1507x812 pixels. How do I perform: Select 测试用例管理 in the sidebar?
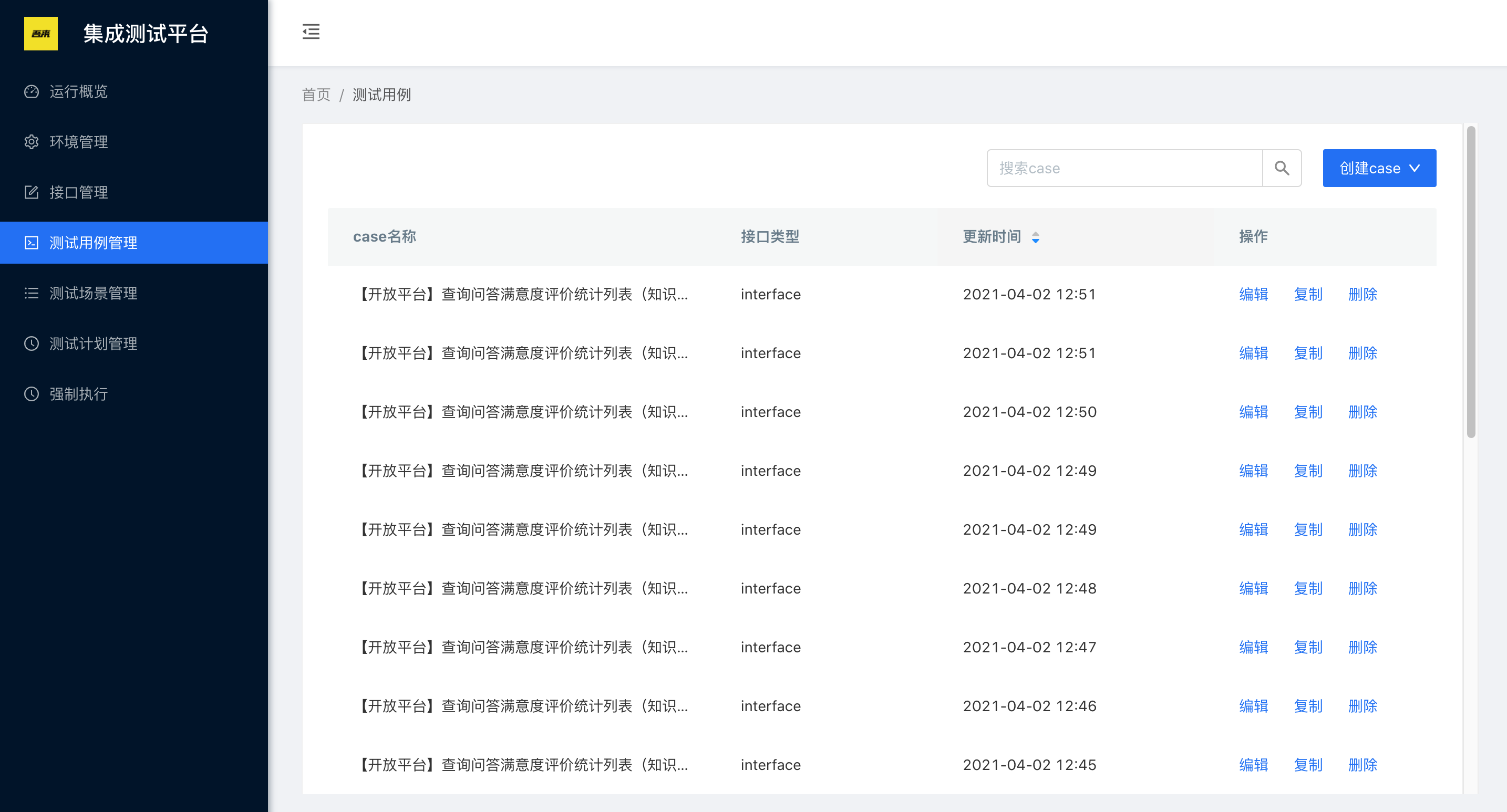click(x=93, y=243)
